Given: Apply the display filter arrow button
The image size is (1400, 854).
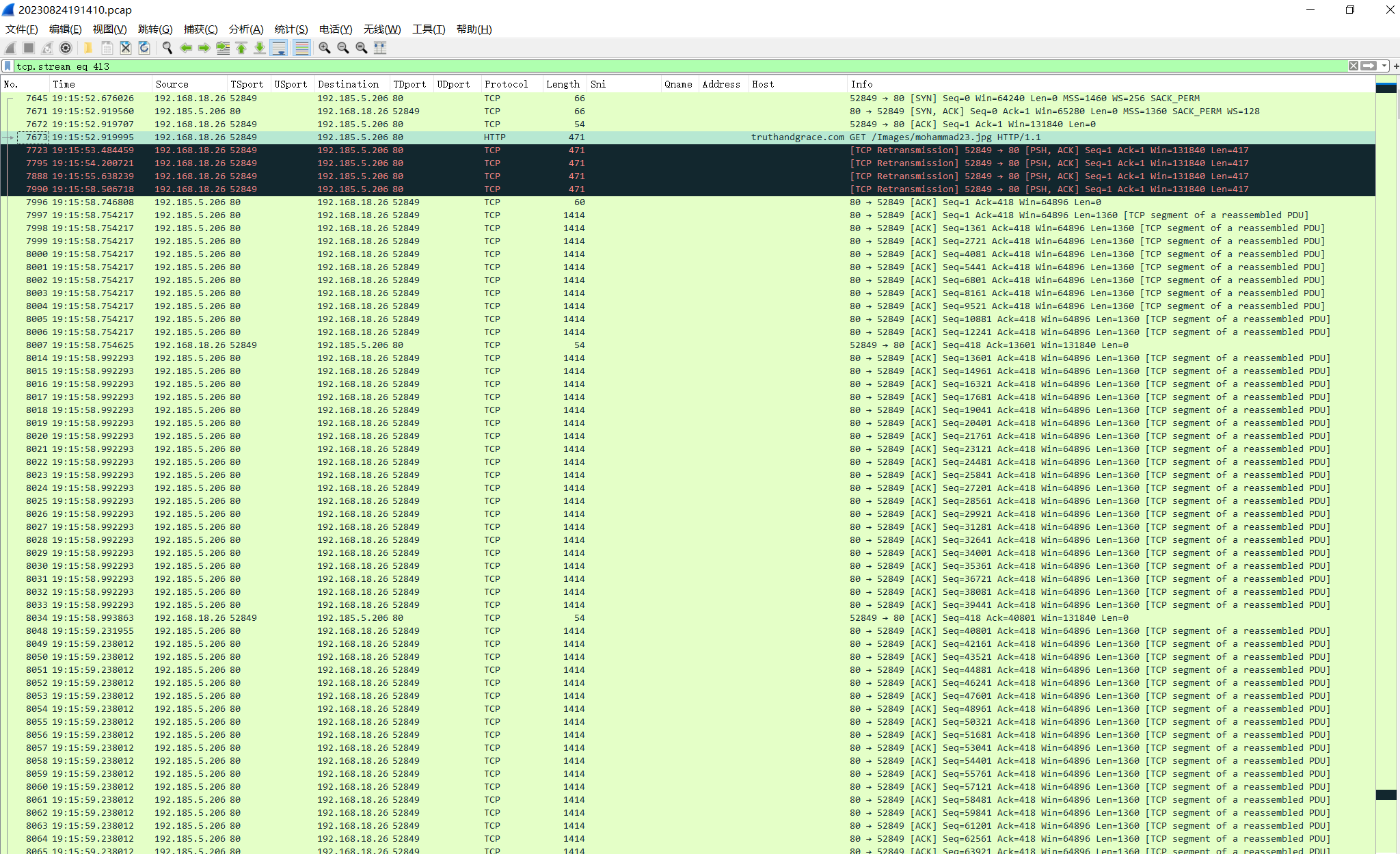Looking at the screenshot, I should pyautogui.click(x=1369, y=66).
